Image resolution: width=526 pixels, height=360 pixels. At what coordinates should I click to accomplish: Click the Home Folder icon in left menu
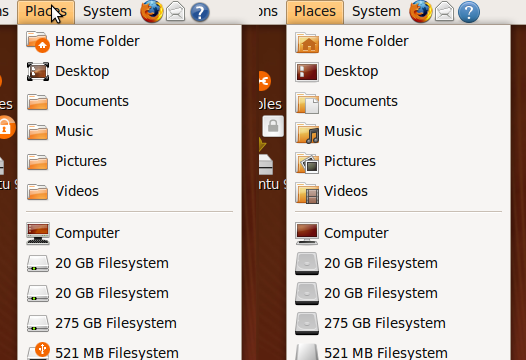[38, 42]
